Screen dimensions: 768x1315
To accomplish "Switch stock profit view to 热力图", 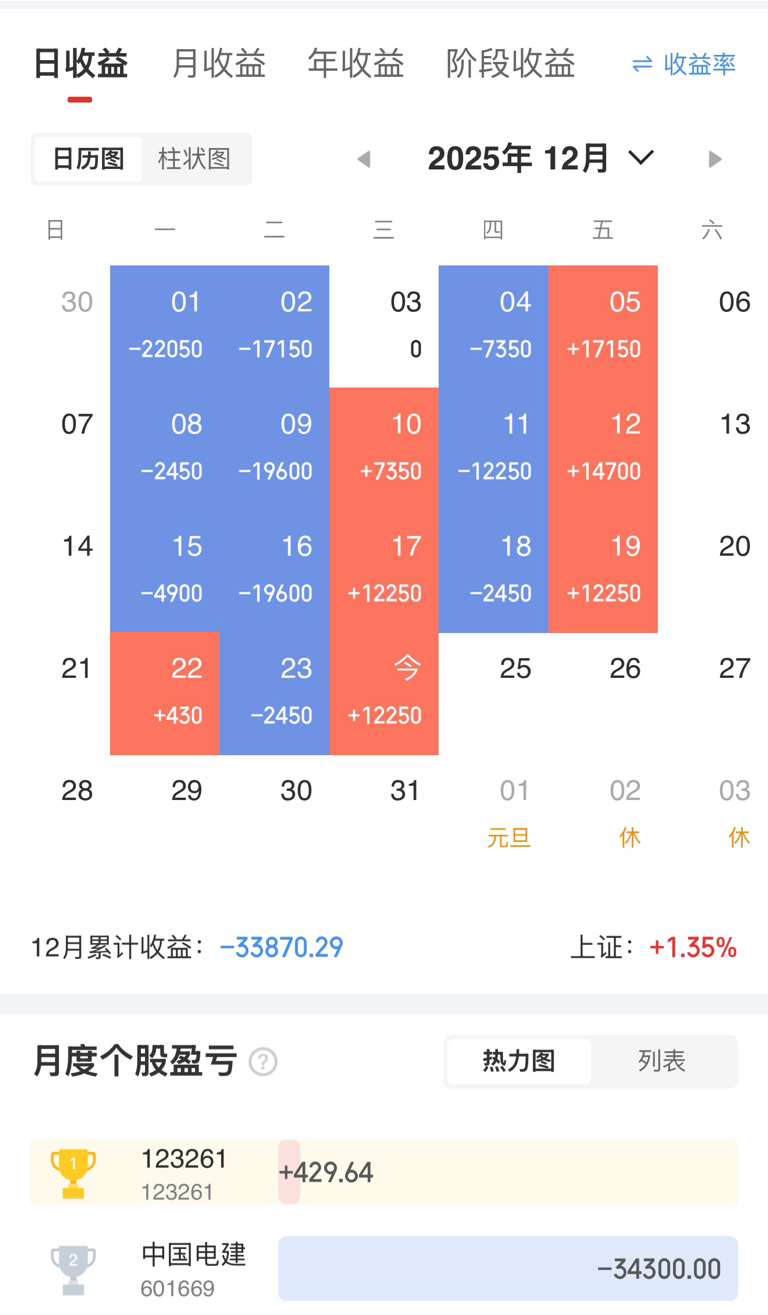I will point(519,1061).
